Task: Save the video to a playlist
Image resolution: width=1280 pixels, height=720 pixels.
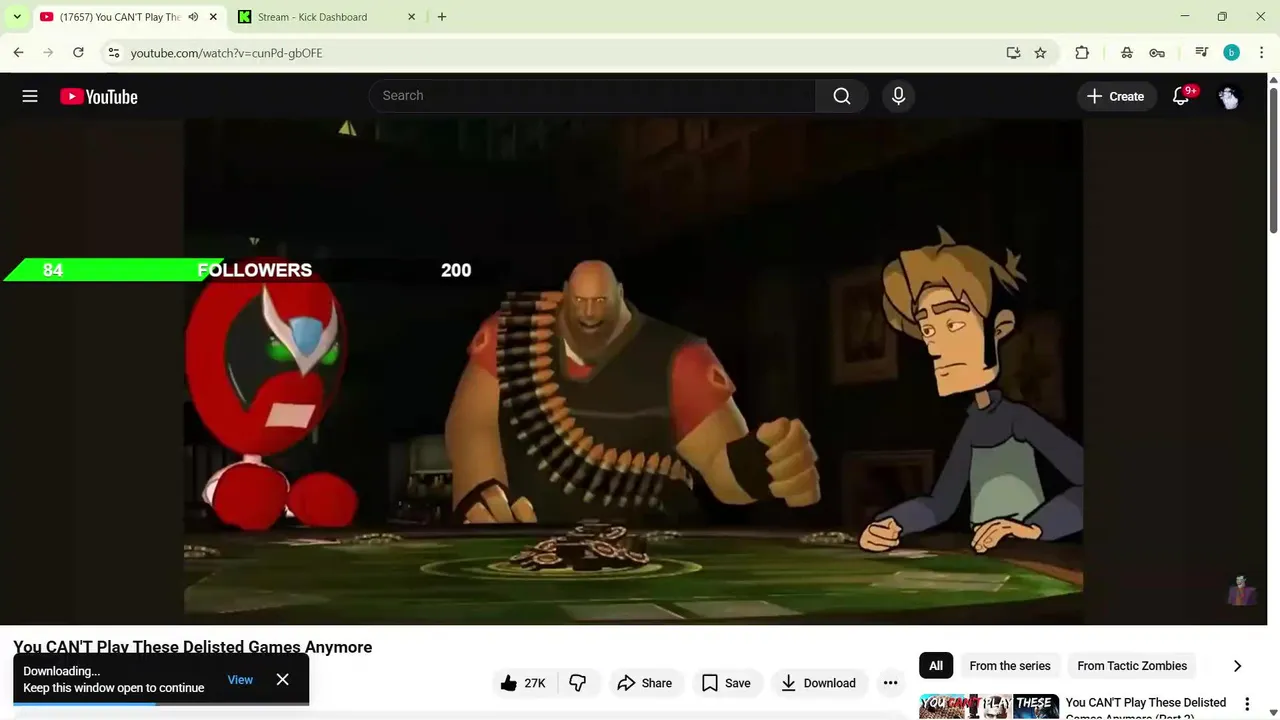Action: click(726, 683)
